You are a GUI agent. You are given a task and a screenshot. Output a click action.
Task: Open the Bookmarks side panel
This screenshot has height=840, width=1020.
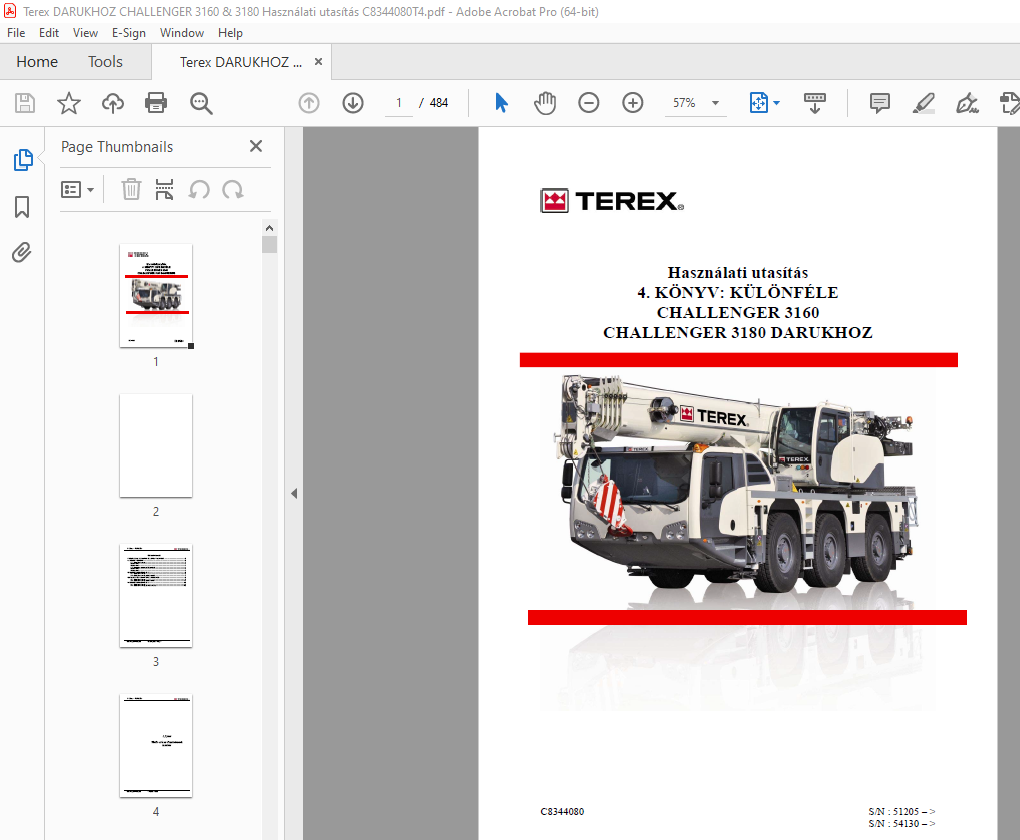22,207
